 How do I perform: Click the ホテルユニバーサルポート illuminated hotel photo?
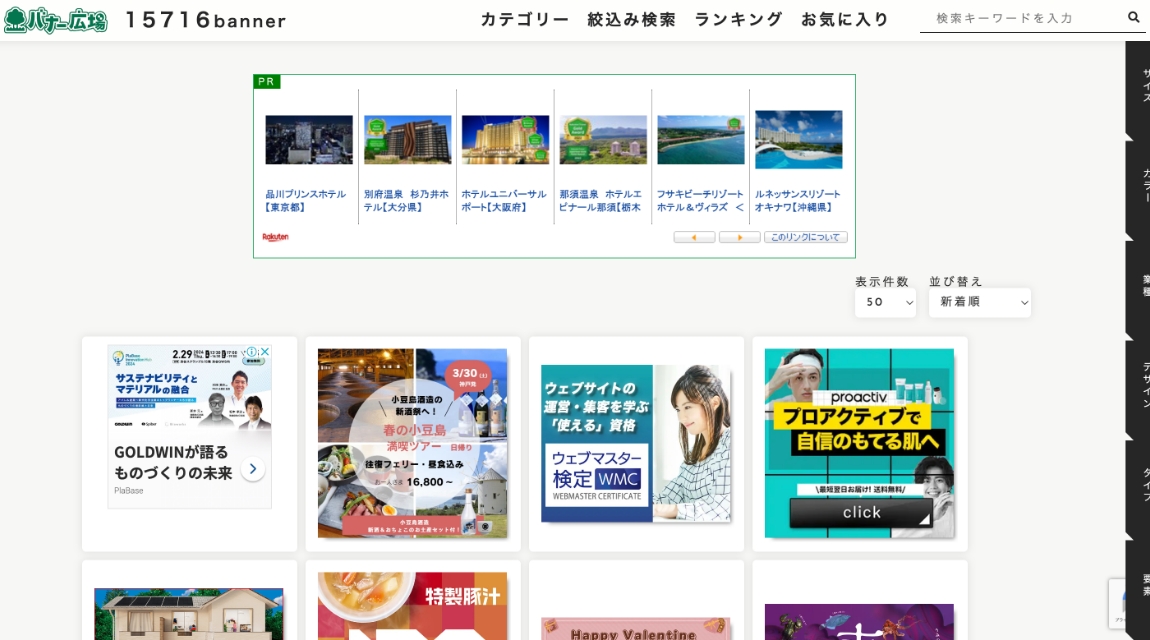[505, 139]
